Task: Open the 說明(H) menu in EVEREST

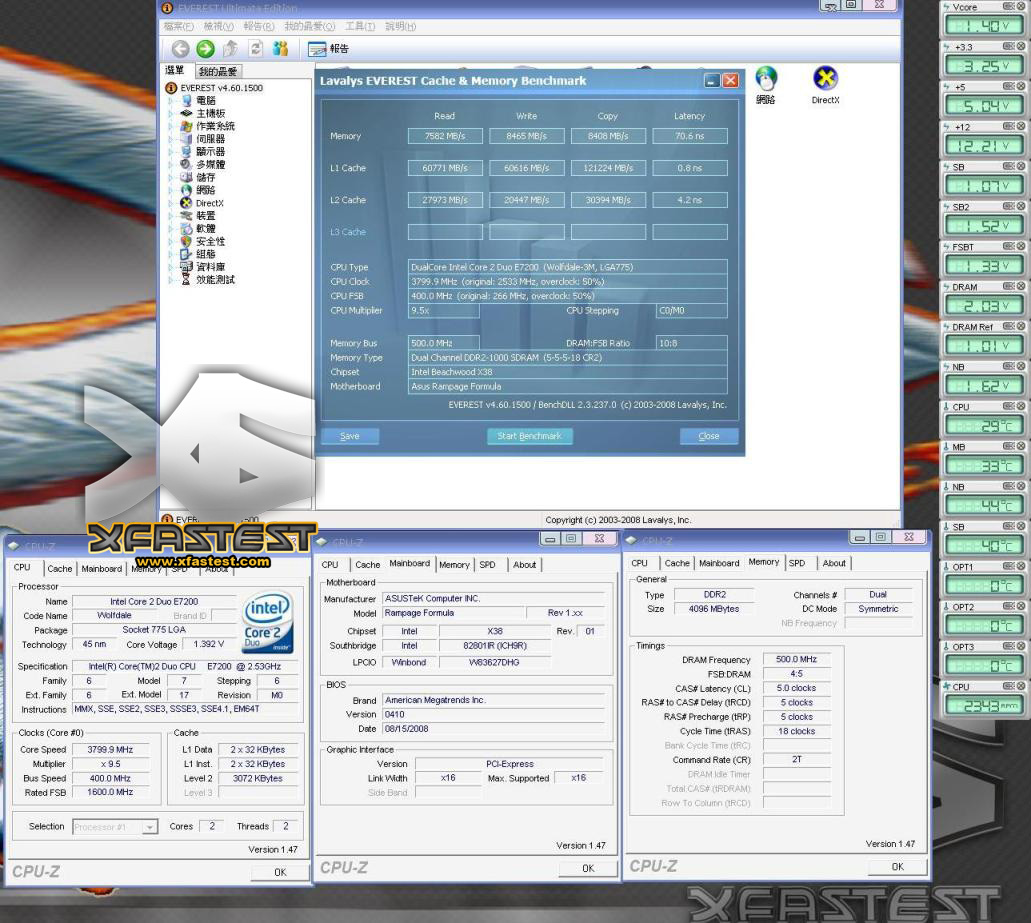Action: click(400, 26)
